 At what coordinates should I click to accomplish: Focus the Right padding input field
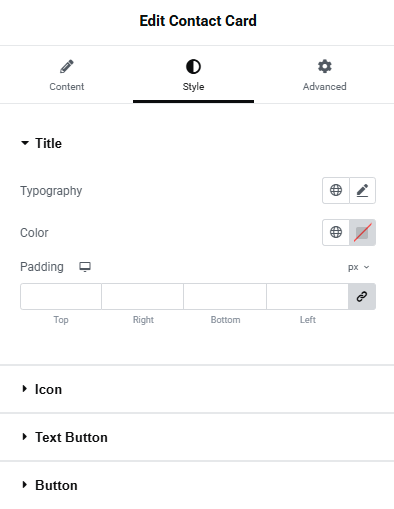click(x=143, y=296)
